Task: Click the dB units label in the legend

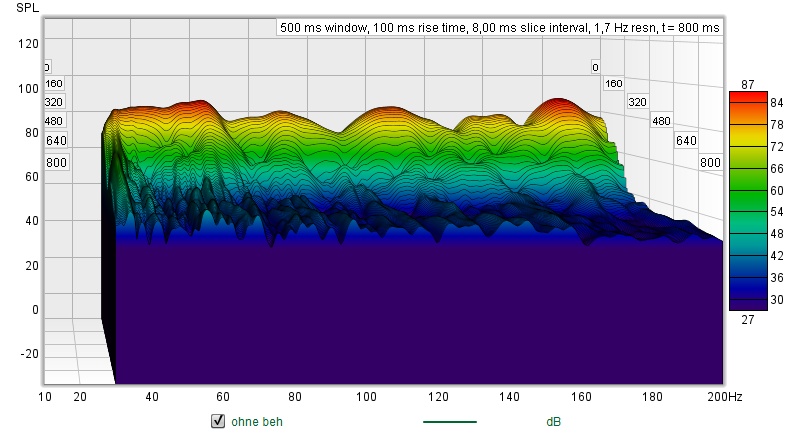Action: [553, 421]
